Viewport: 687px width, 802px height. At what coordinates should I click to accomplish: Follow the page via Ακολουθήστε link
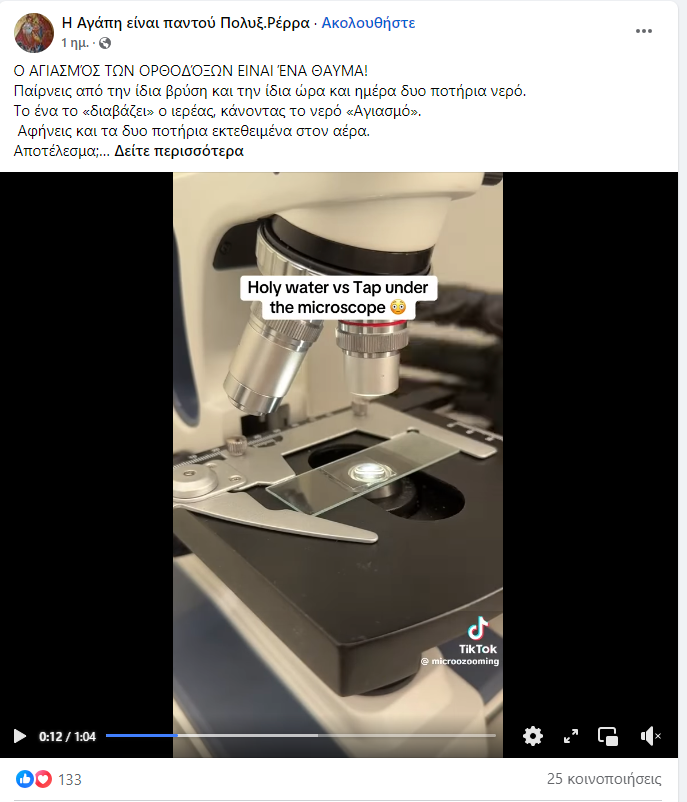368,23
